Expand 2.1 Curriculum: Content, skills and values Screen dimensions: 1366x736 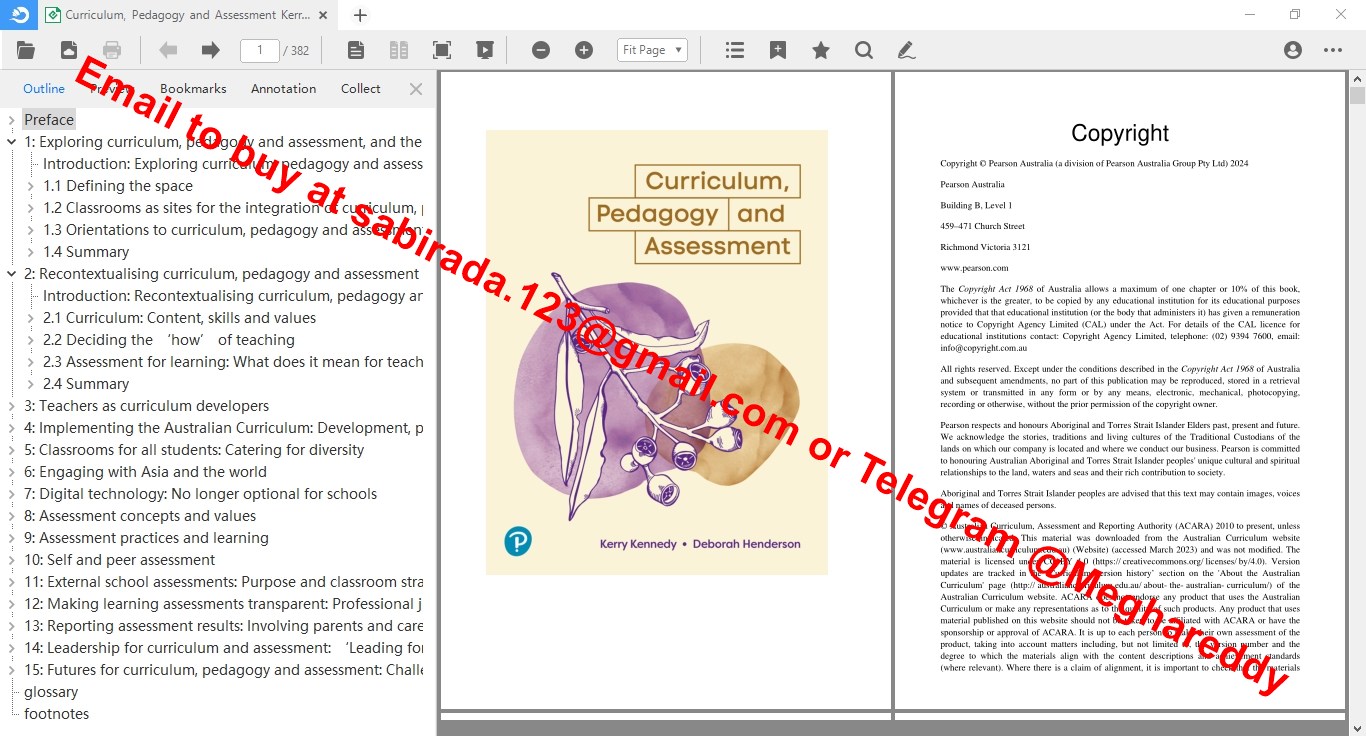coord(30,318)
